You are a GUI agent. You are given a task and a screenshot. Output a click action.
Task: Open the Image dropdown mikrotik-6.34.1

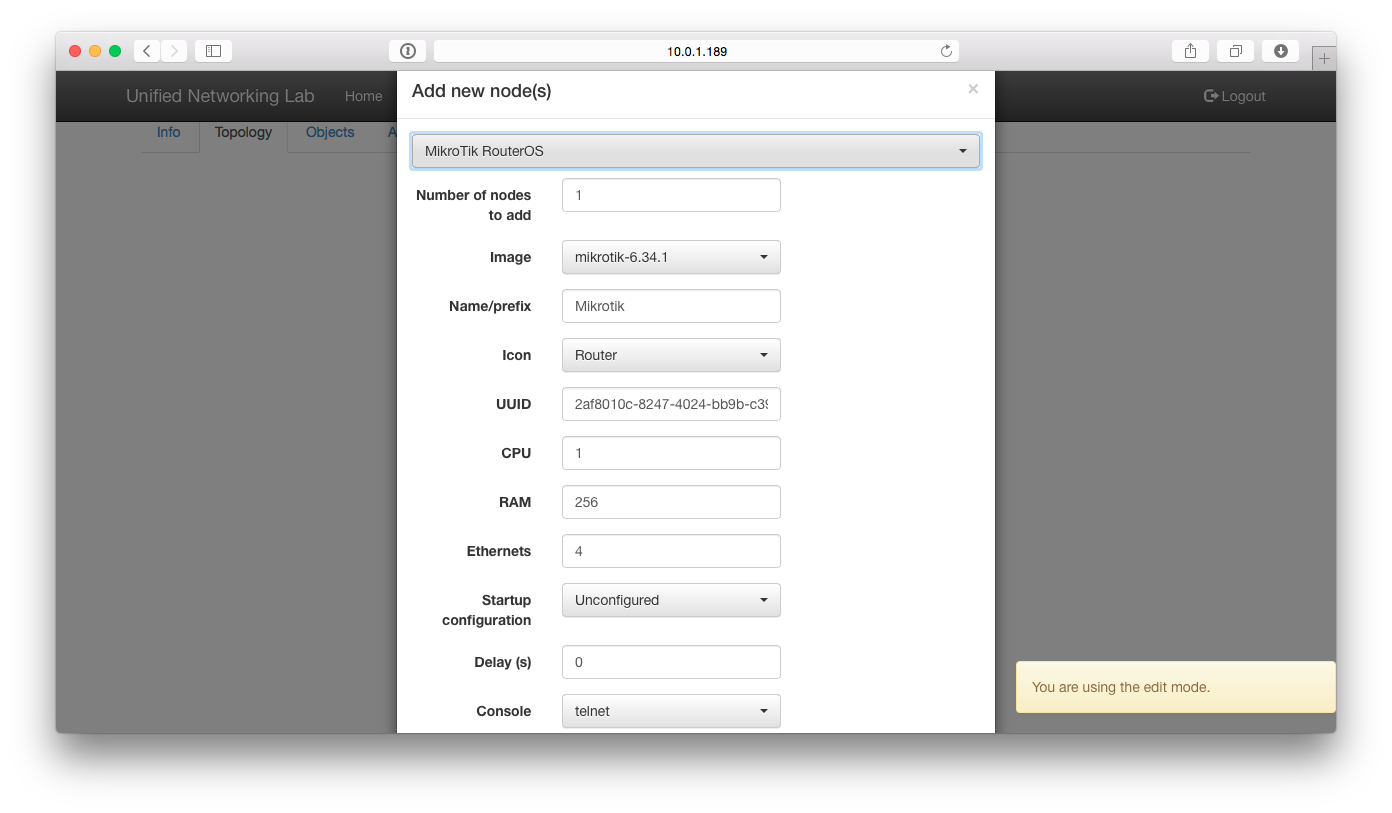tap(671, 257)
